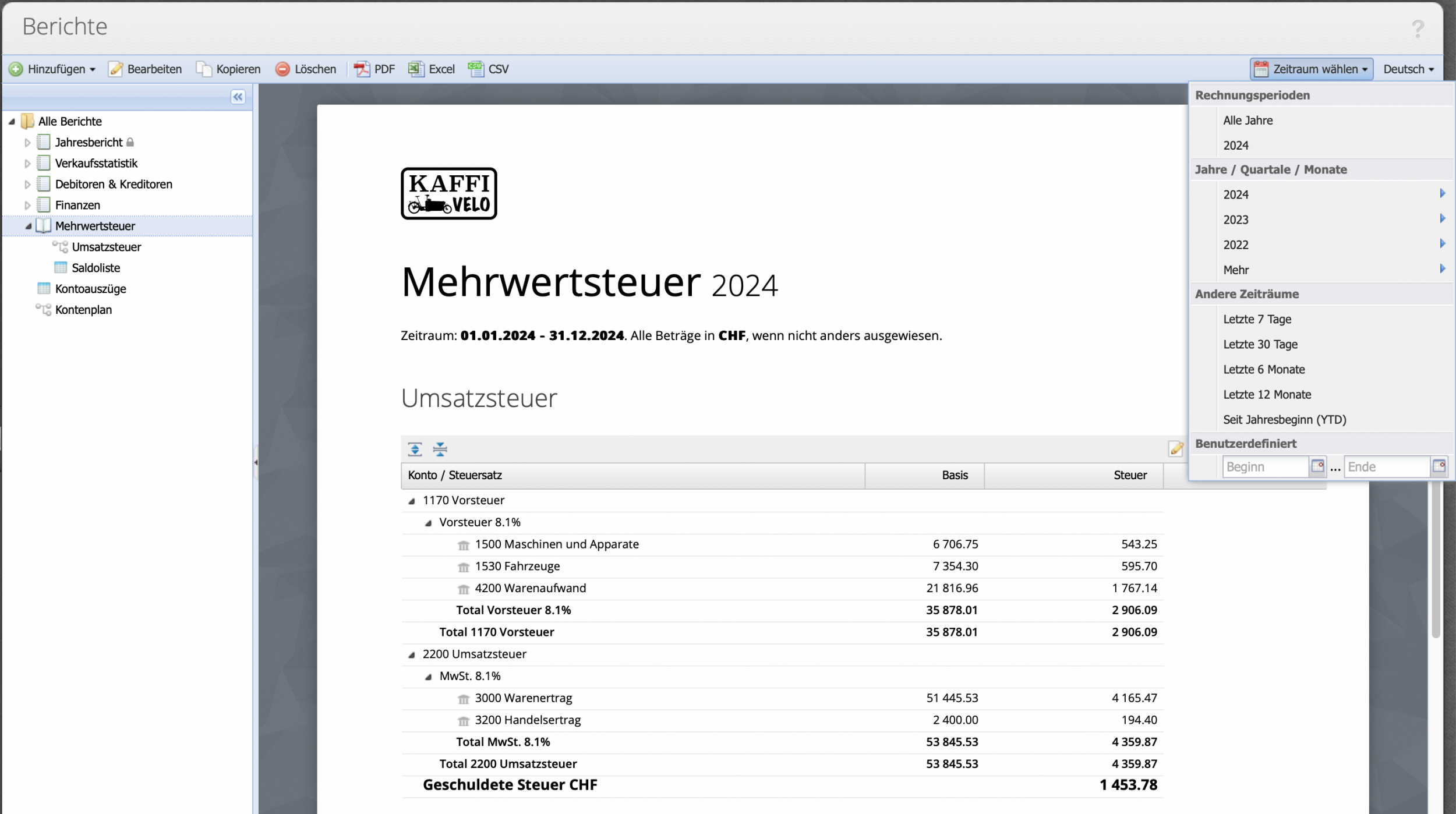Collapse the 1170 Vorsteuer row

tap(412, 501)
